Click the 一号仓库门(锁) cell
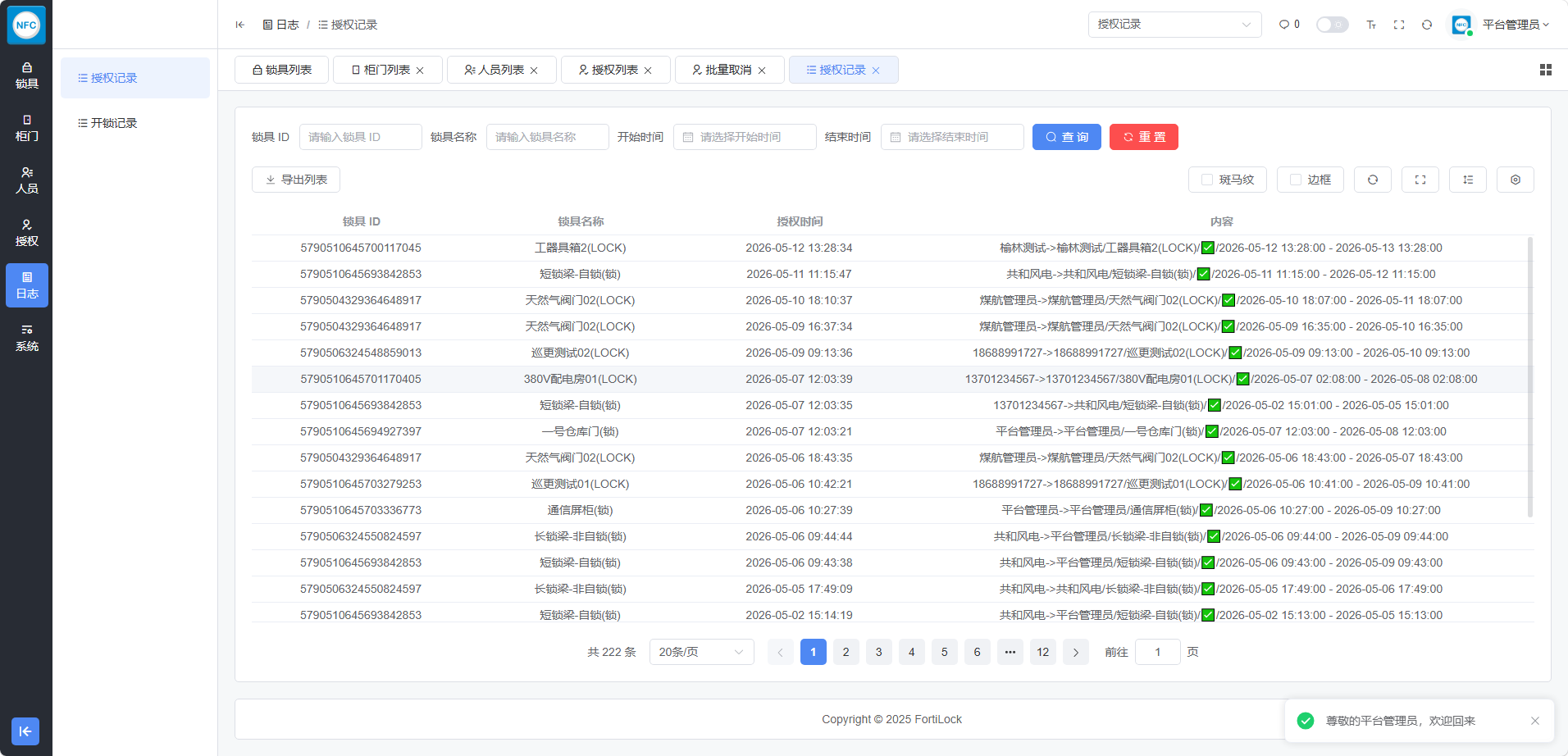 click(581, 431)
